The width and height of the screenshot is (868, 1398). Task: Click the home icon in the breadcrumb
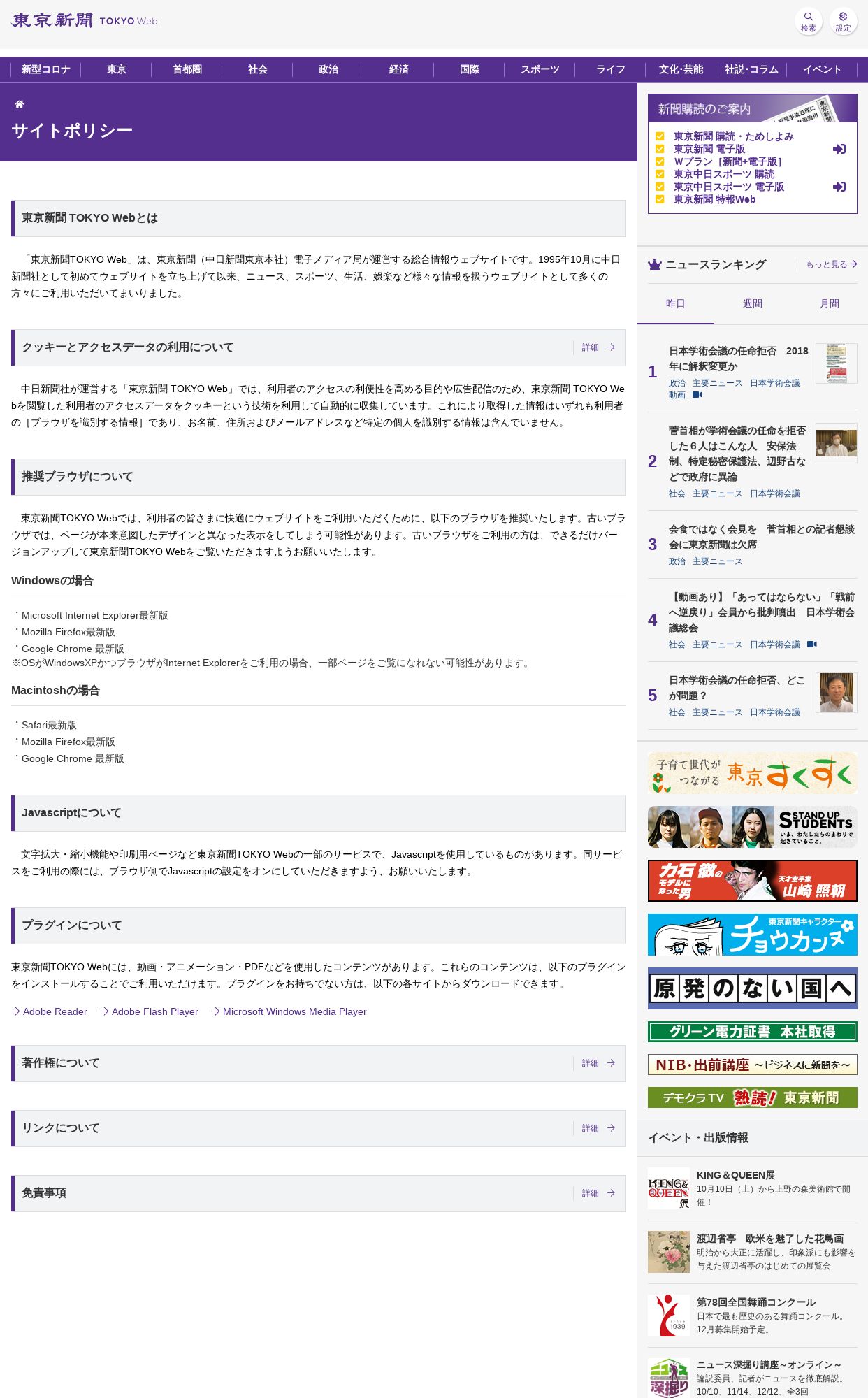[20, 103]
